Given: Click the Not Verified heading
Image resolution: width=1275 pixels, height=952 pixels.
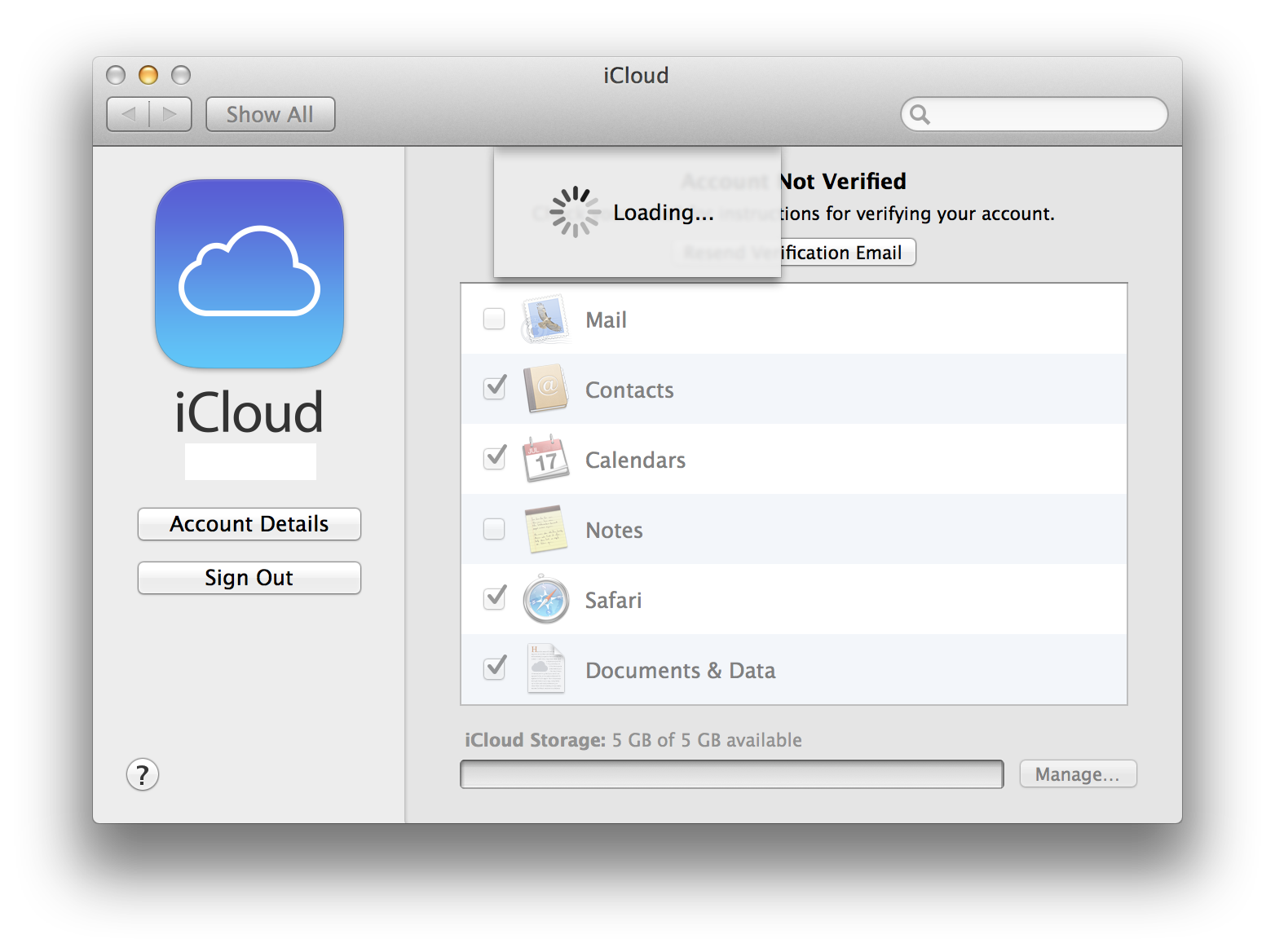Looking at the screenshot, I should pos(844,181).
